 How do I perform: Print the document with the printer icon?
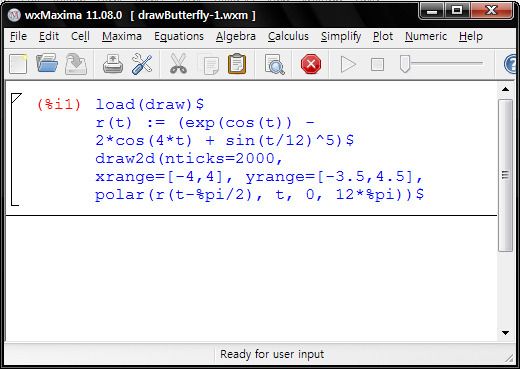(113, 64)
